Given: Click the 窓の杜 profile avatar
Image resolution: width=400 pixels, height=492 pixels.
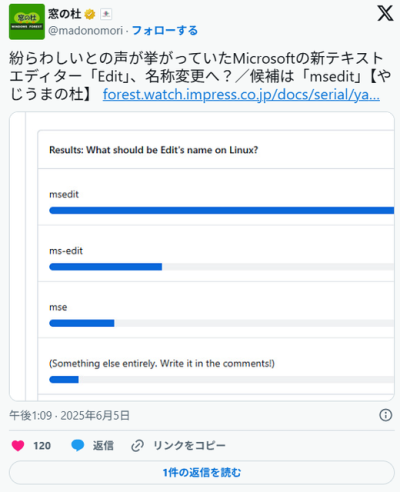Looking at the screenshot, I should pyautogui.click(x=27, y=22).
